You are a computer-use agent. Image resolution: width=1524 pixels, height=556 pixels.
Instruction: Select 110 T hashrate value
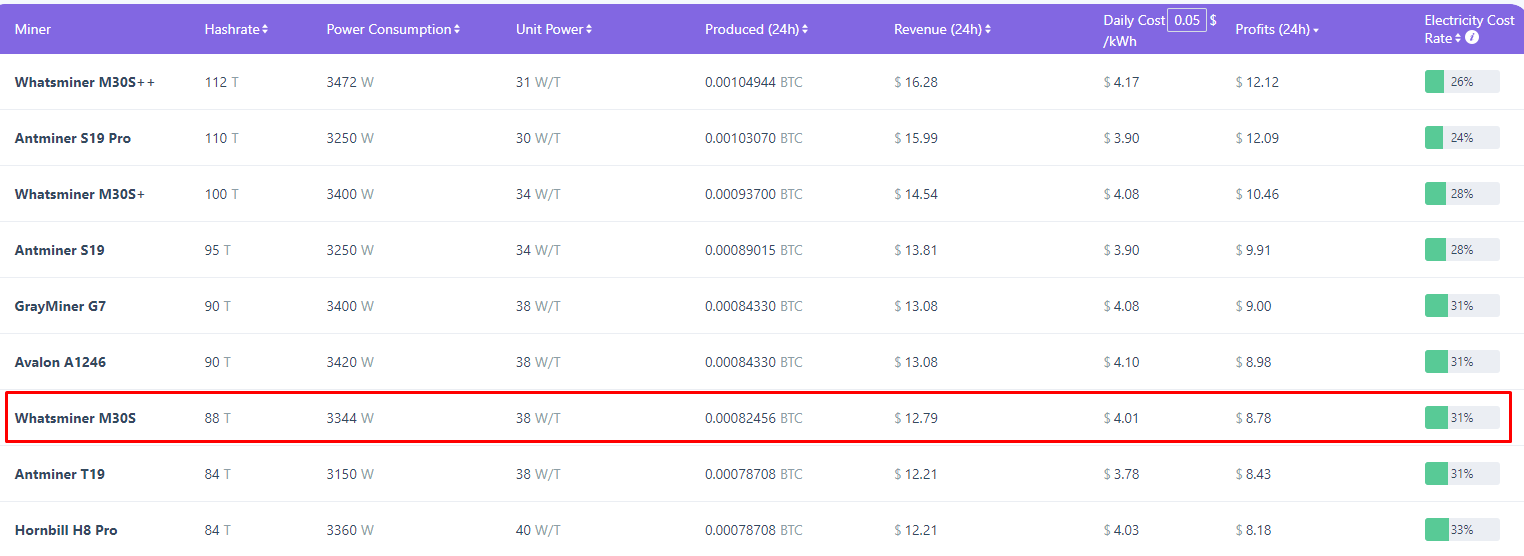tap(222, 138)
